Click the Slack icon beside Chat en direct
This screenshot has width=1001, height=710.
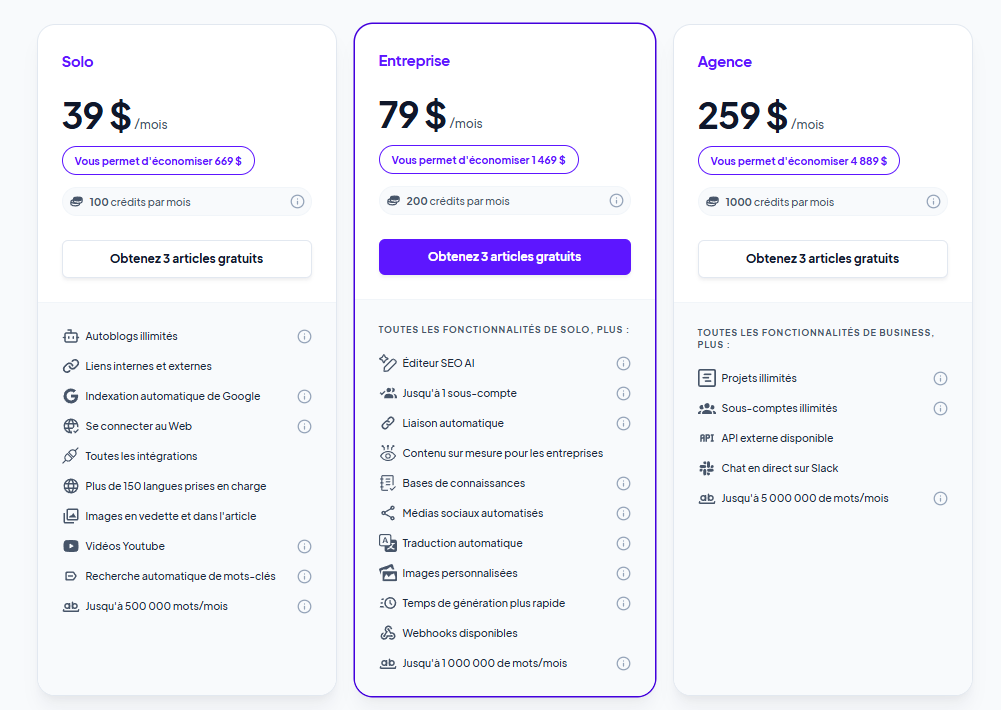[707, 469]
